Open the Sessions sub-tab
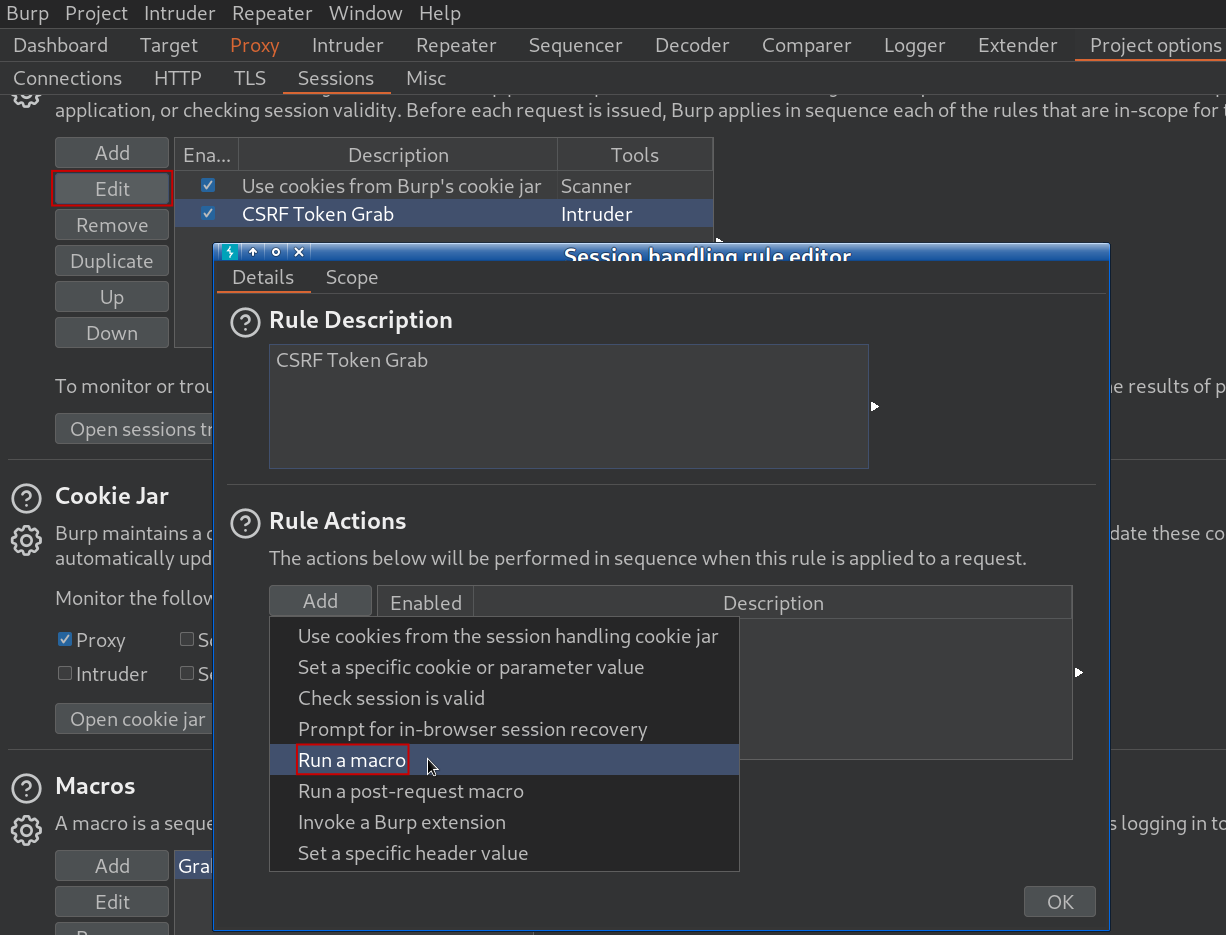The height and width of the screenshot is (935, 1226). click(x=335, y=78)
